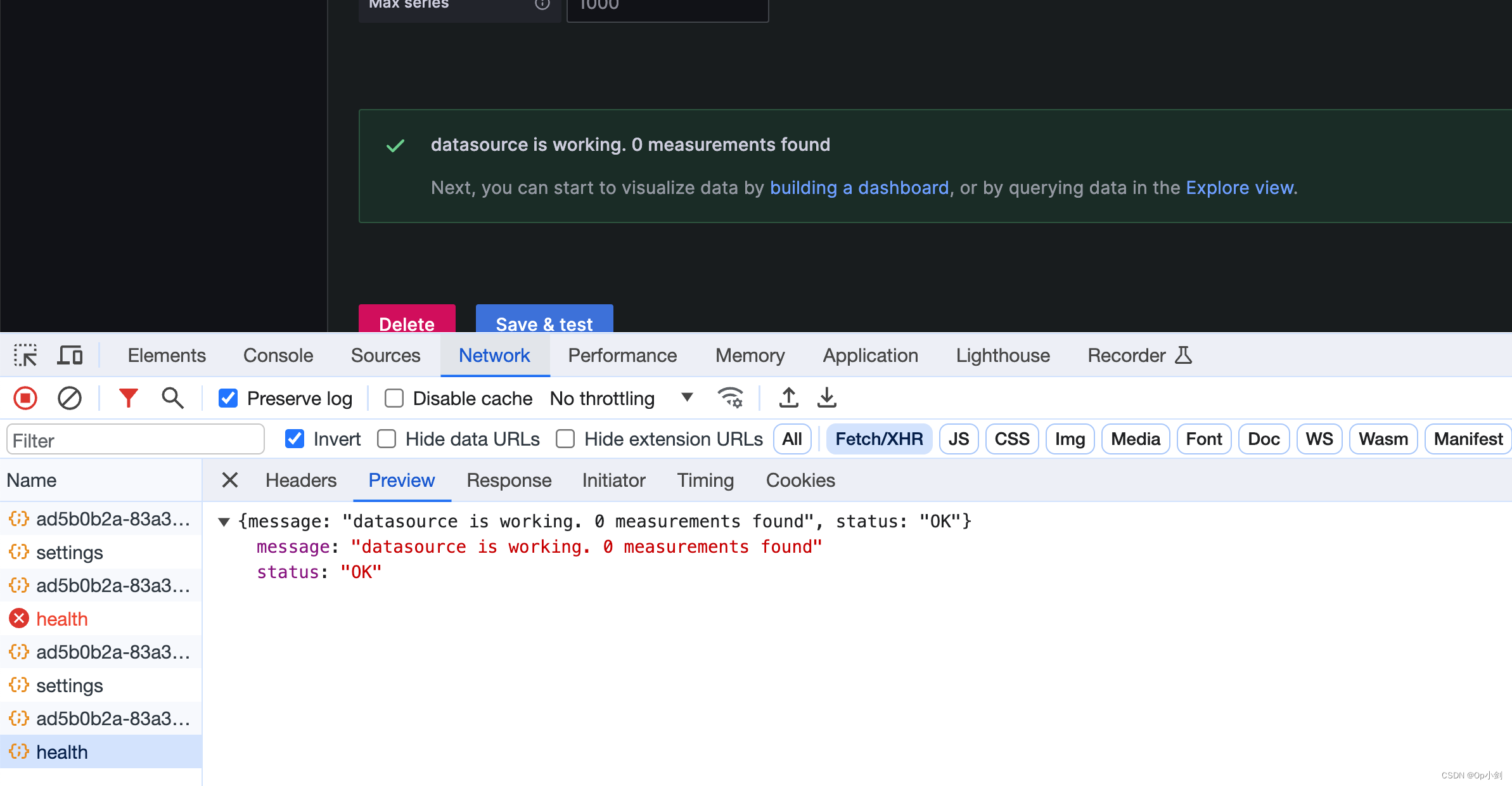Uncheck the Preserve log checkbox
The image size is (1512, 786).
[228, 398]
